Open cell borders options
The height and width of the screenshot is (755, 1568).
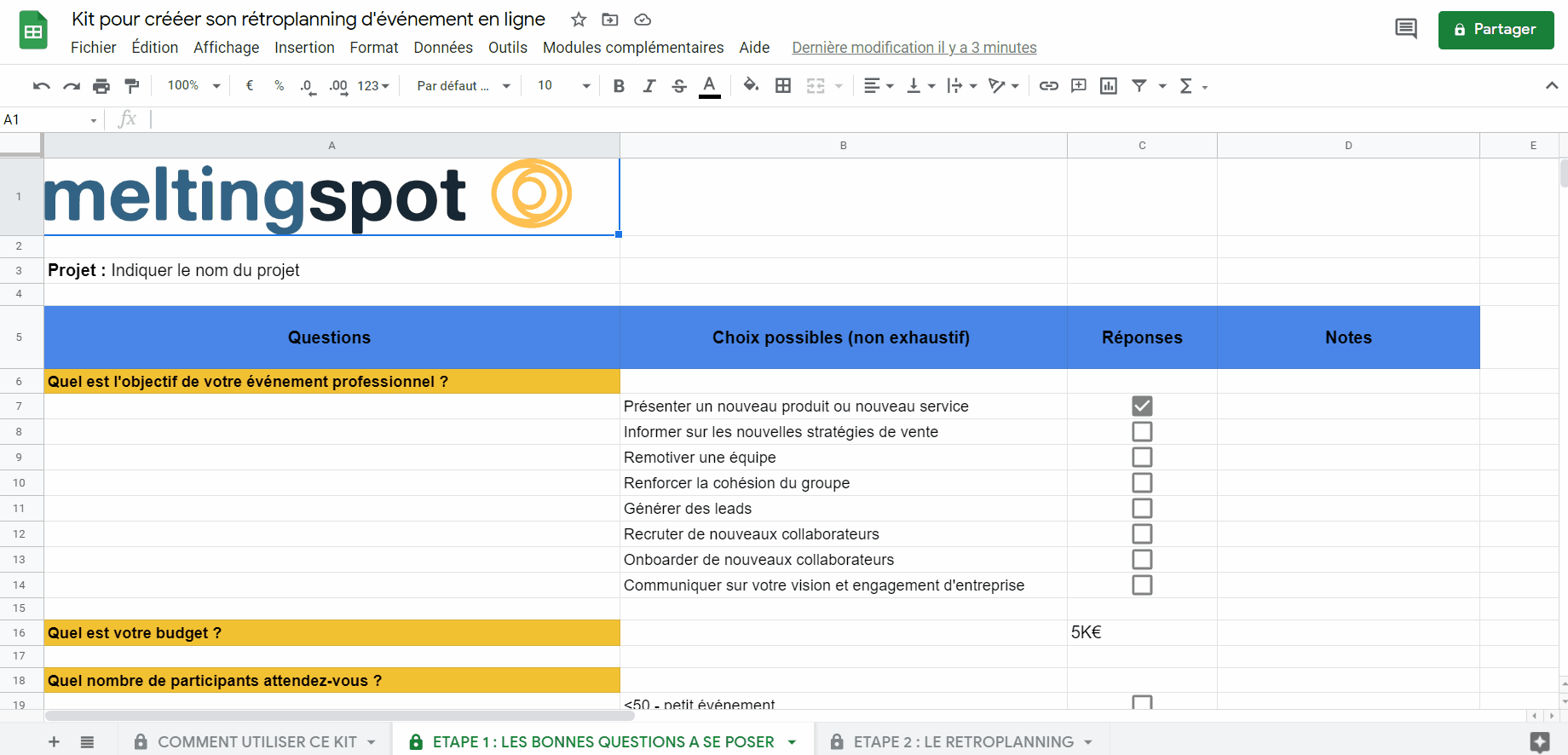[783, 86]
